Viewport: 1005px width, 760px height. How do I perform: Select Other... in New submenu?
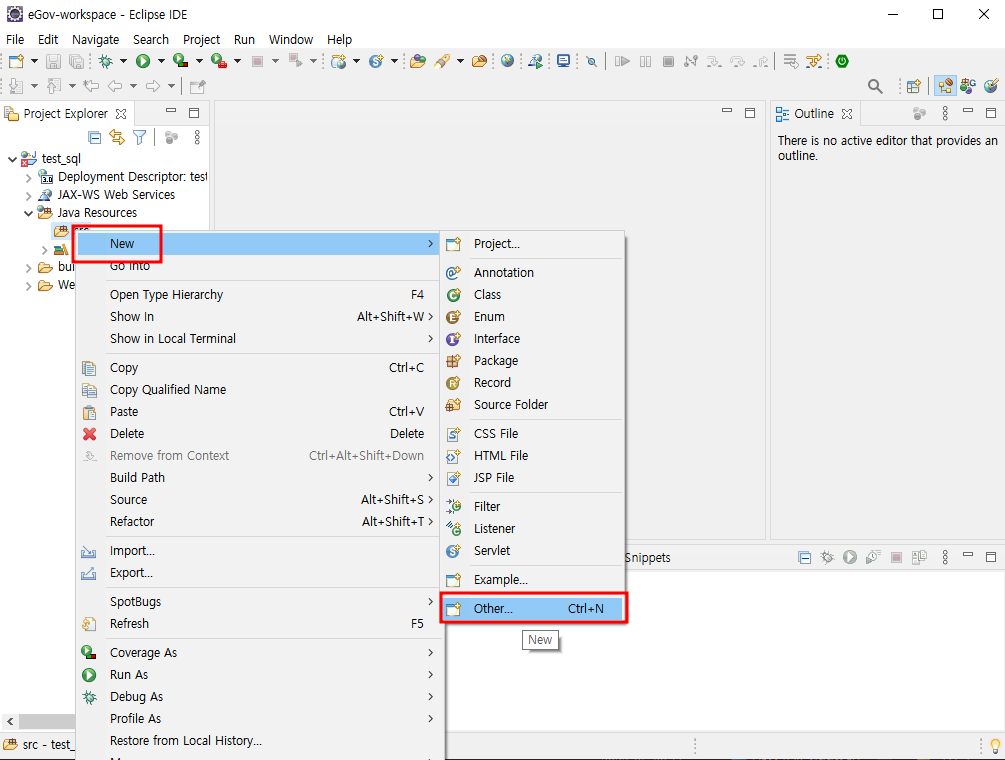532,608
